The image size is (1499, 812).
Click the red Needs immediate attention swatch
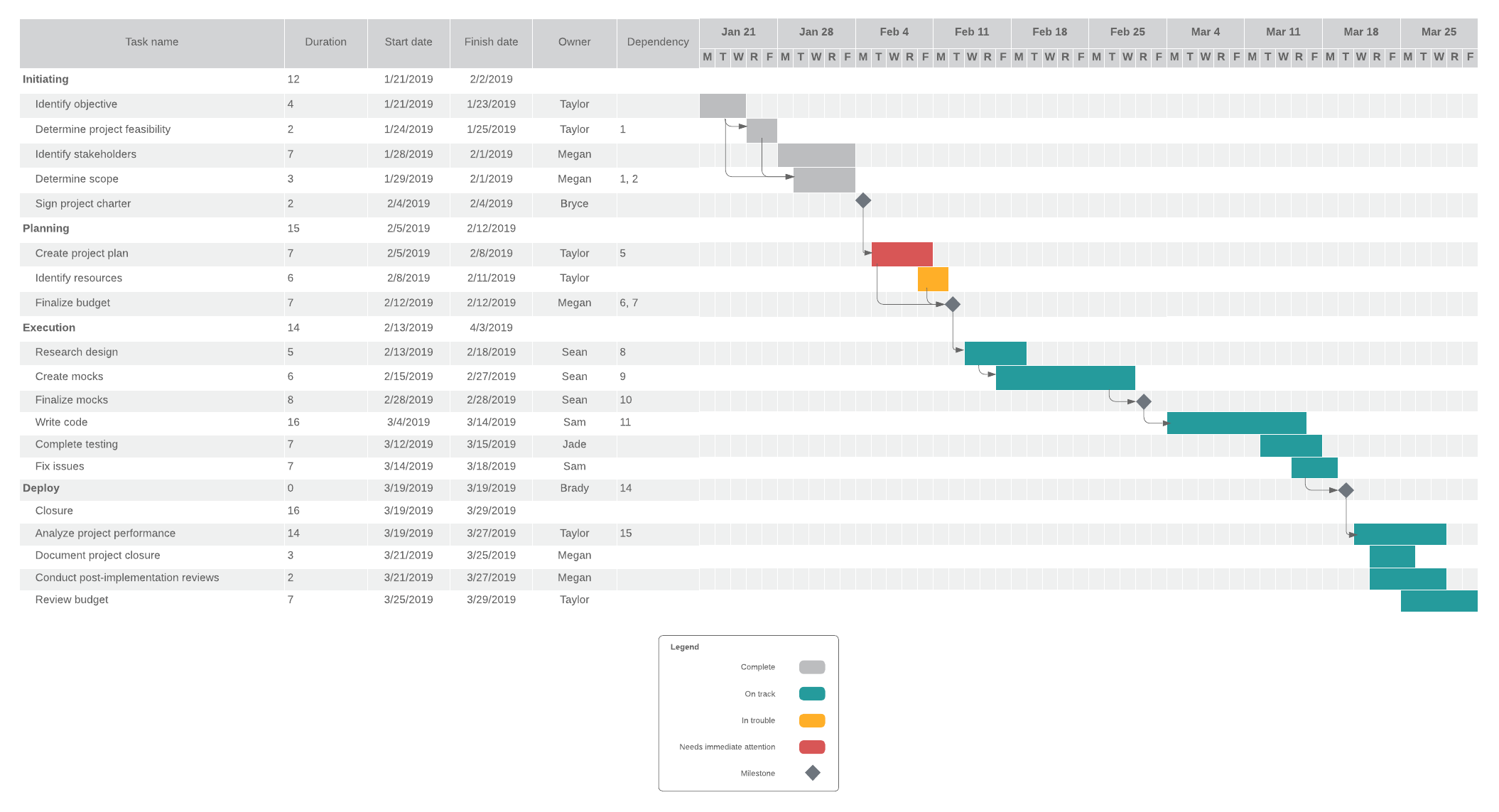[812, 747]
